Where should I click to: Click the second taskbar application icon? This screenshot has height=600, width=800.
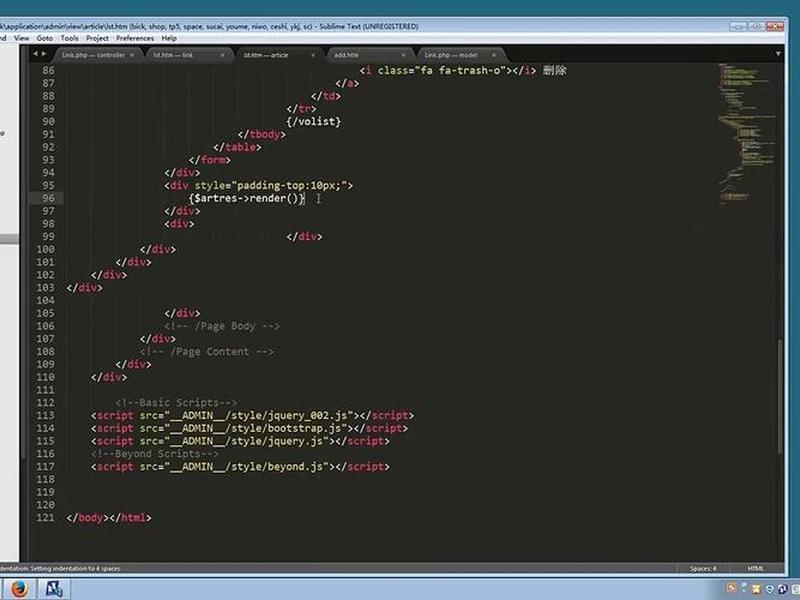pyautogui.click(x=54, y=589)
